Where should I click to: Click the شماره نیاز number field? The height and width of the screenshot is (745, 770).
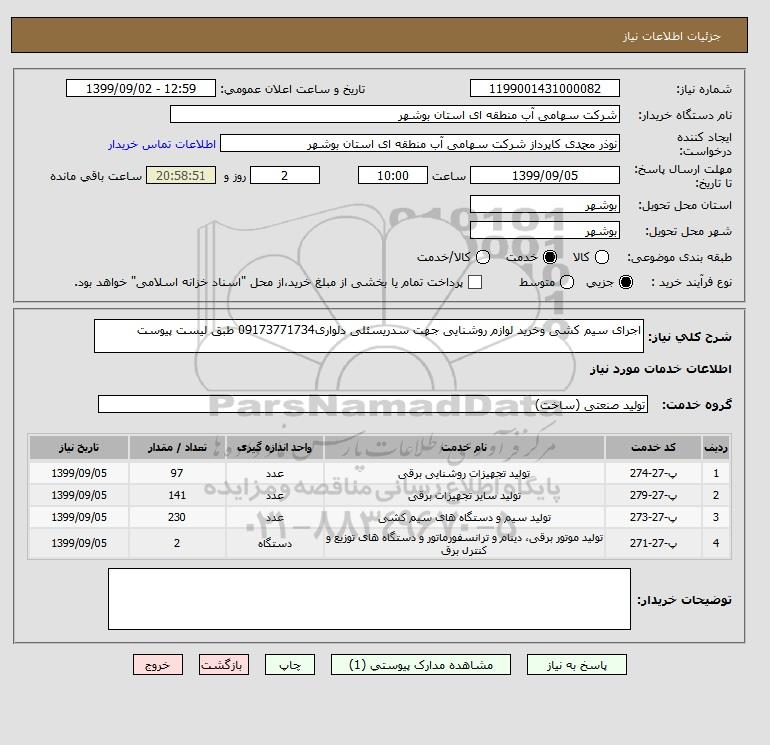545,88
